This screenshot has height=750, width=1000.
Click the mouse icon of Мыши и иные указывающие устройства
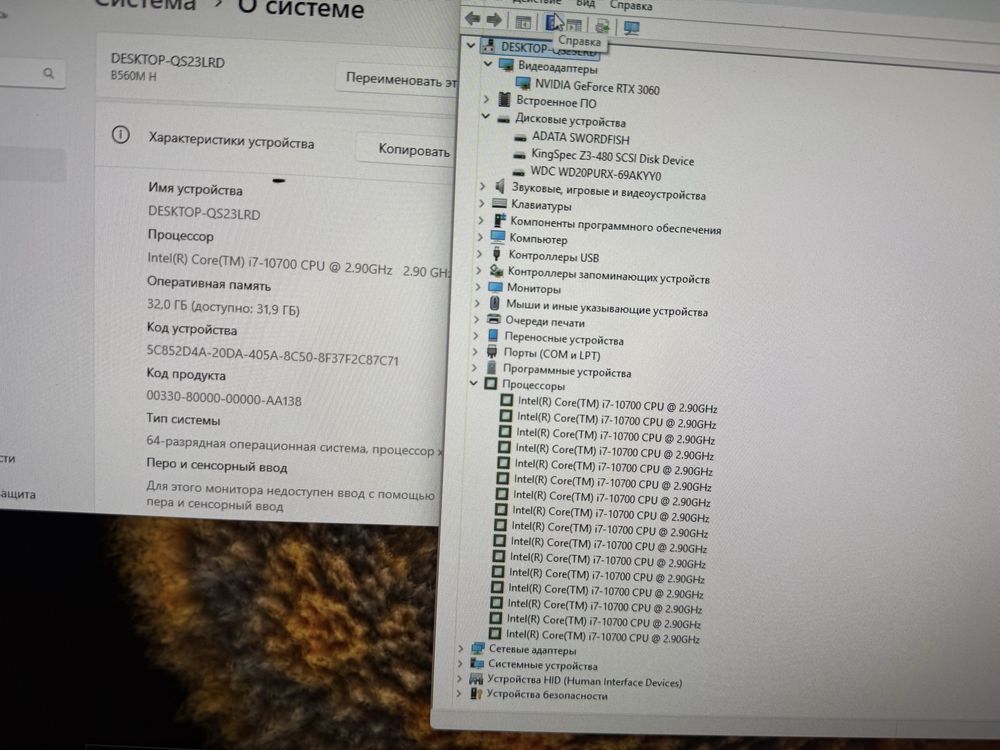click(x=494, y=302)
